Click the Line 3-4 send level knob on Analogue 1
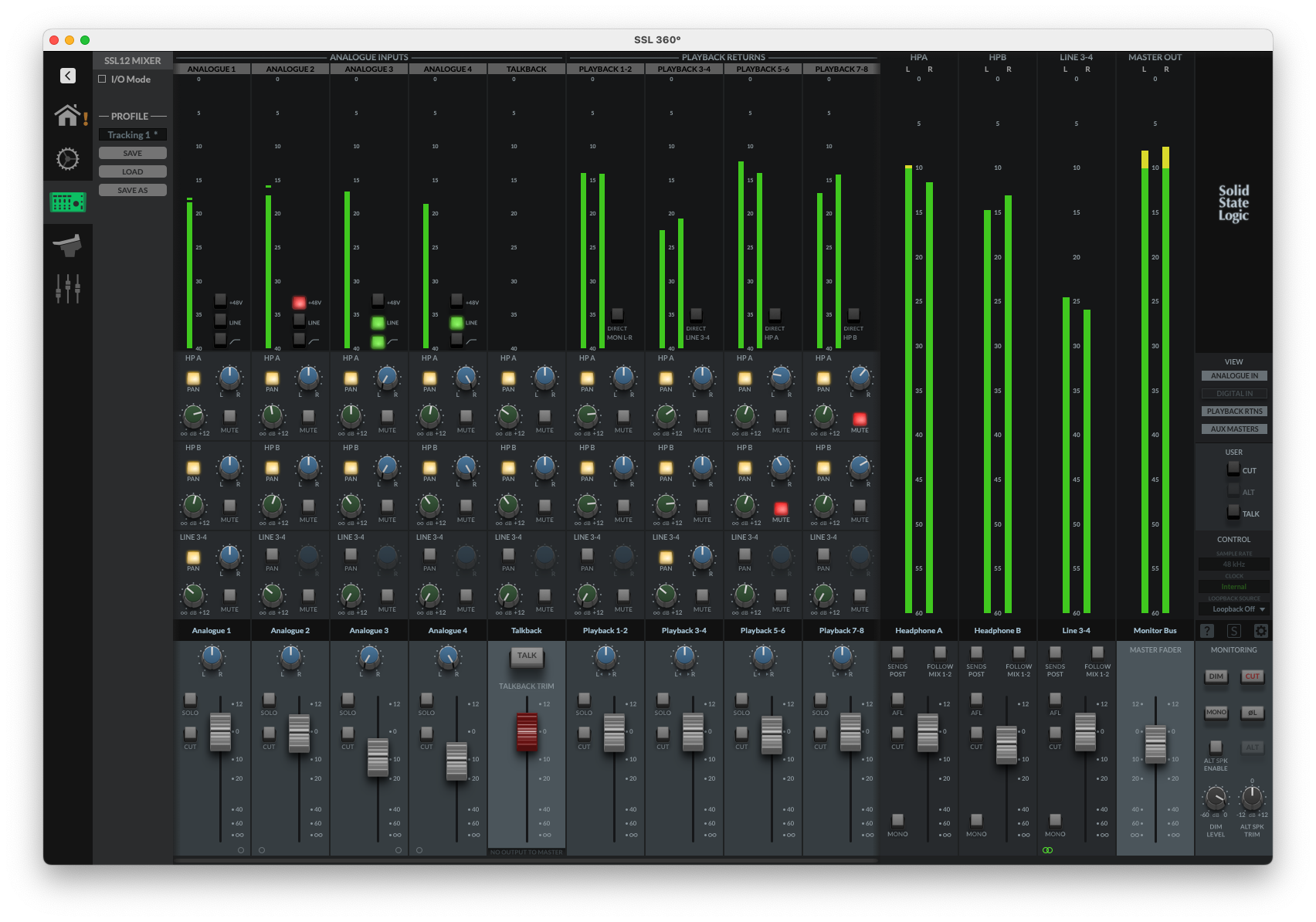Screen dimensions: 1316x922 point(193,595)
